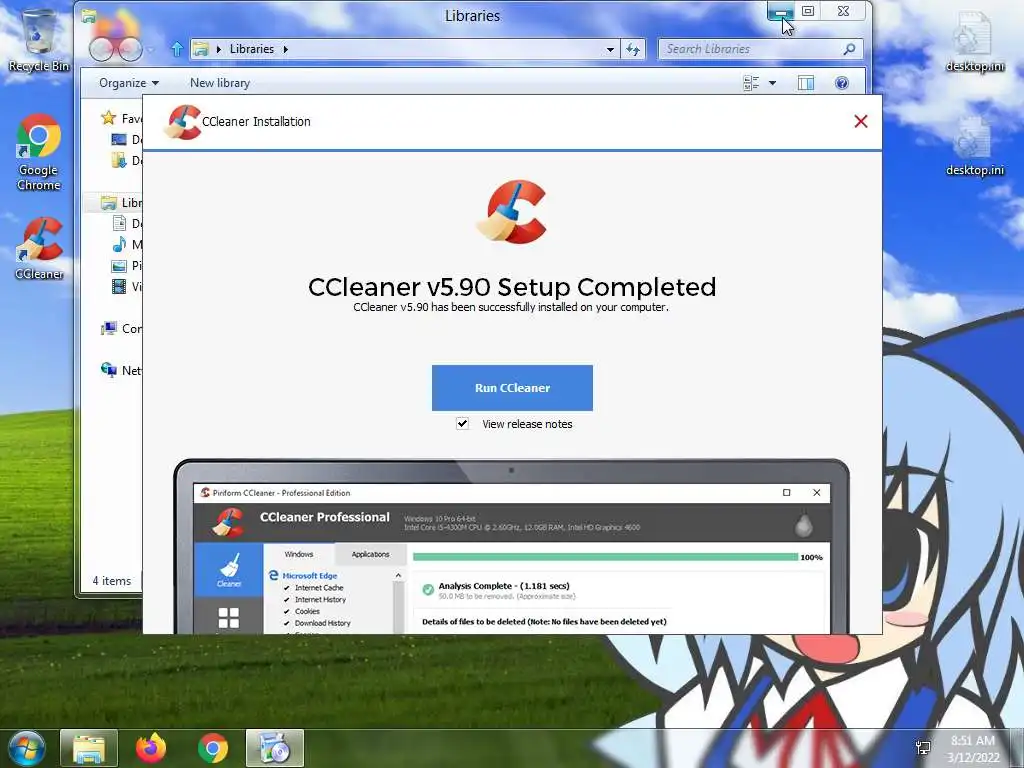Image resolution: width=1024 pixels, height=768 pixels.
Task: Click the Run CCleaner button
Action: [512, 388]
